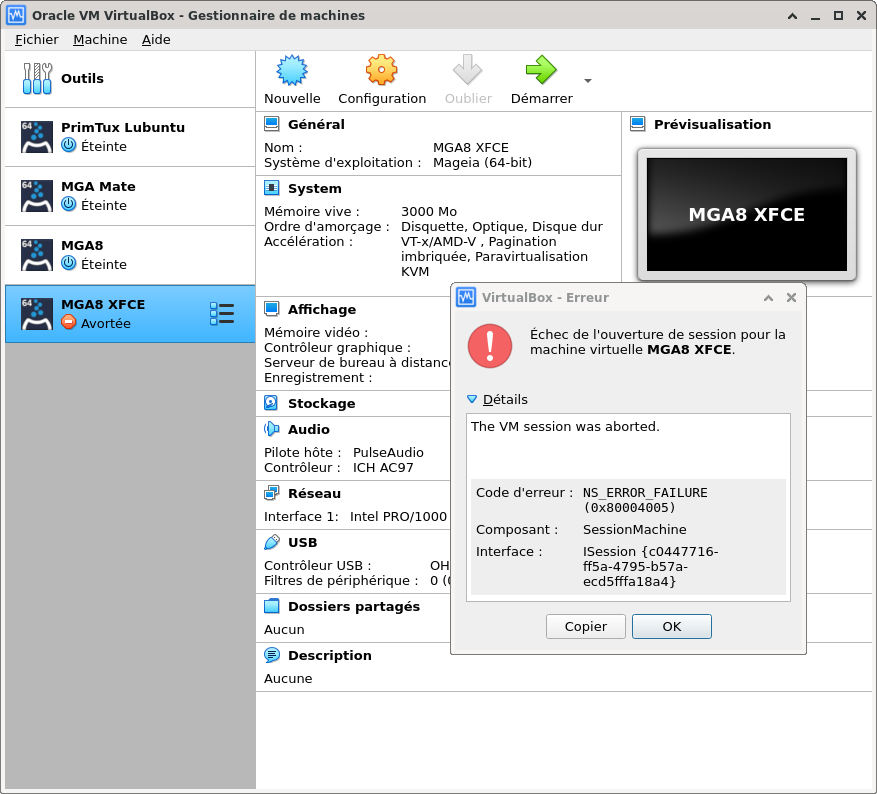Click the ISession interface identifier text
The height and width of the screenshot is (794, 877).
650,566
